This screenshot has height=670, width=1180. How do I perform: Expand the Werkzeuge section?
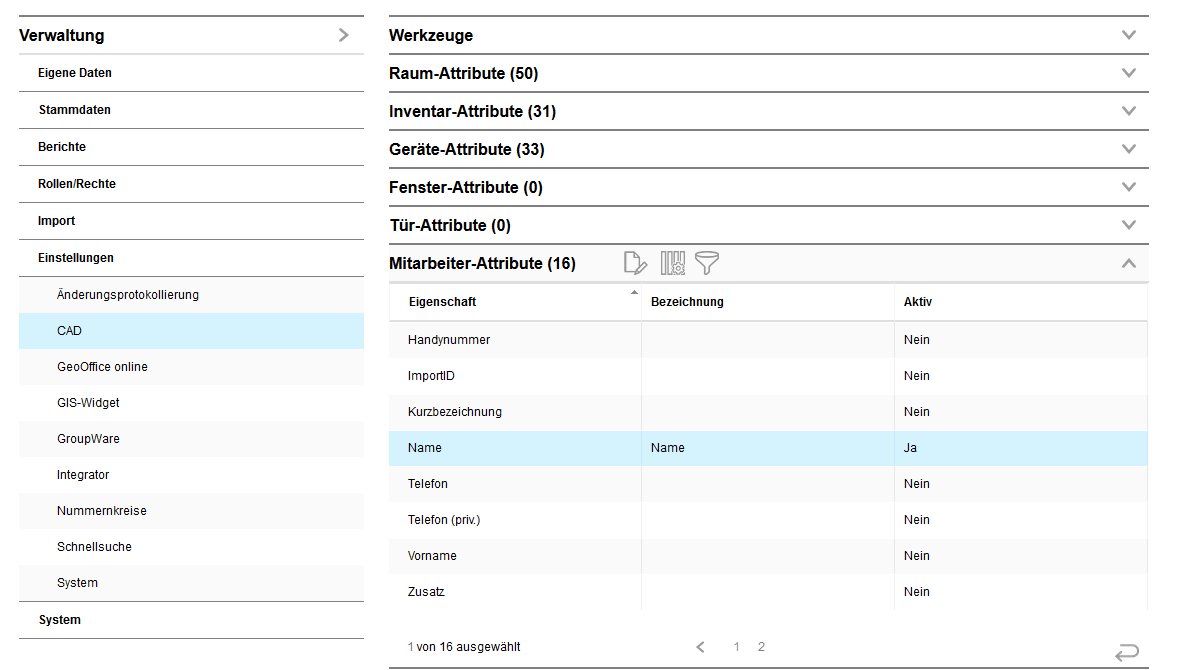(x=1129, y=35)
